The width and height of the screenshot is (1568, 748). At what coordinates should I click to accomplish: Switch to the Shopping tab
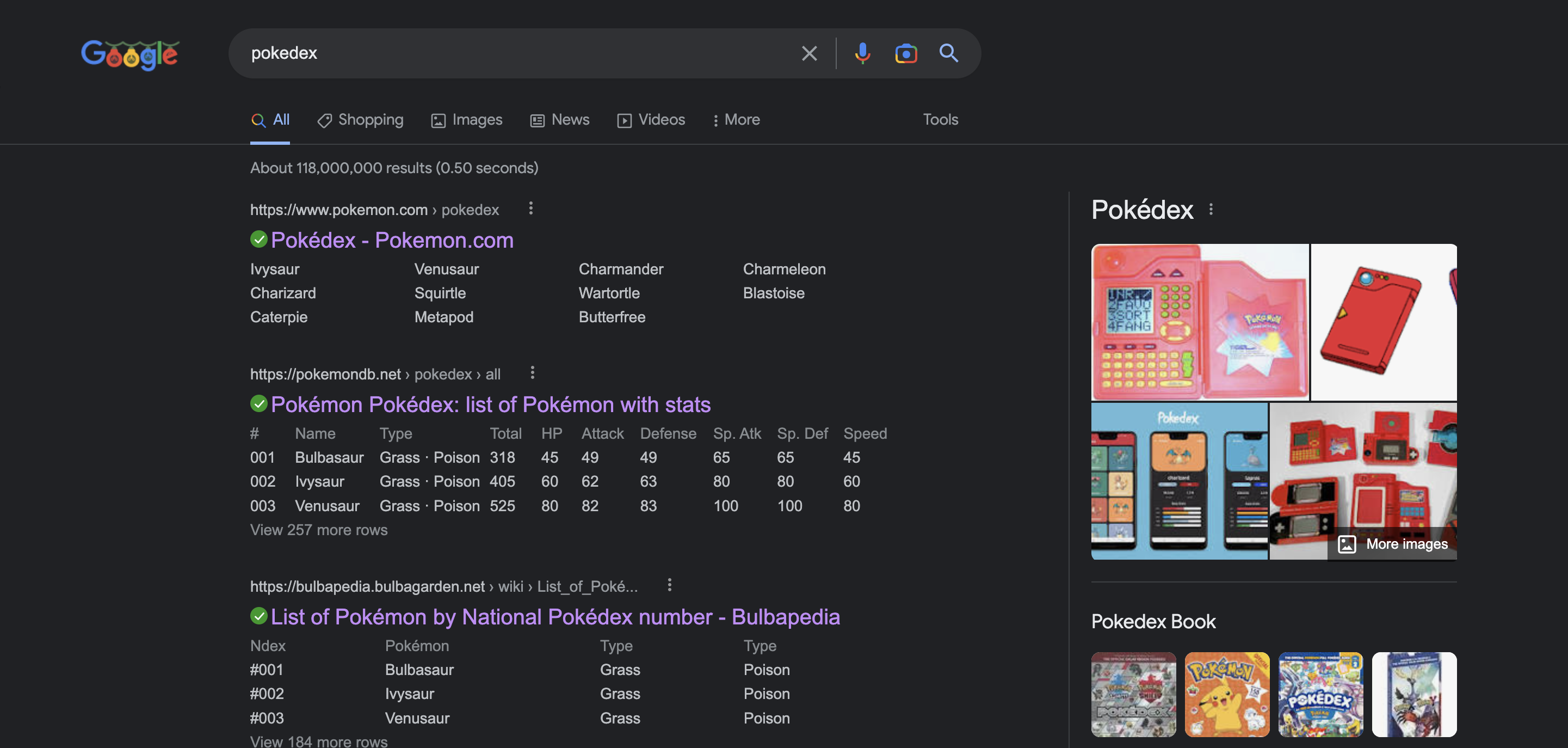360,120
